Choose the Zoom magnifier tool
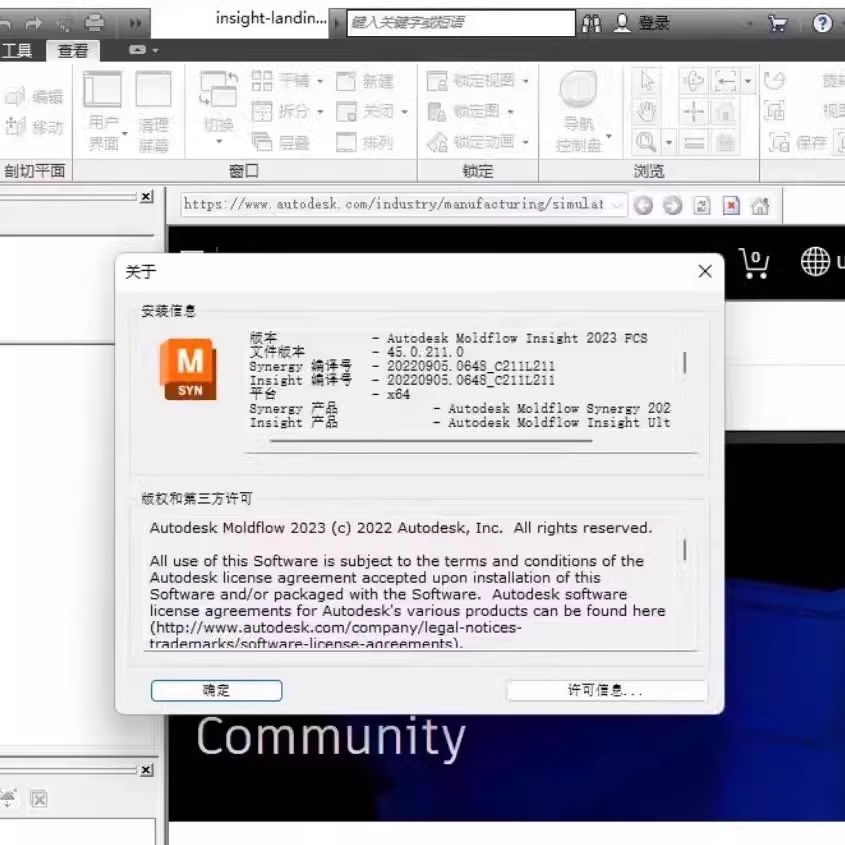Image resolution: width=845 pixels, height=845 pixels. pos(646,142)
